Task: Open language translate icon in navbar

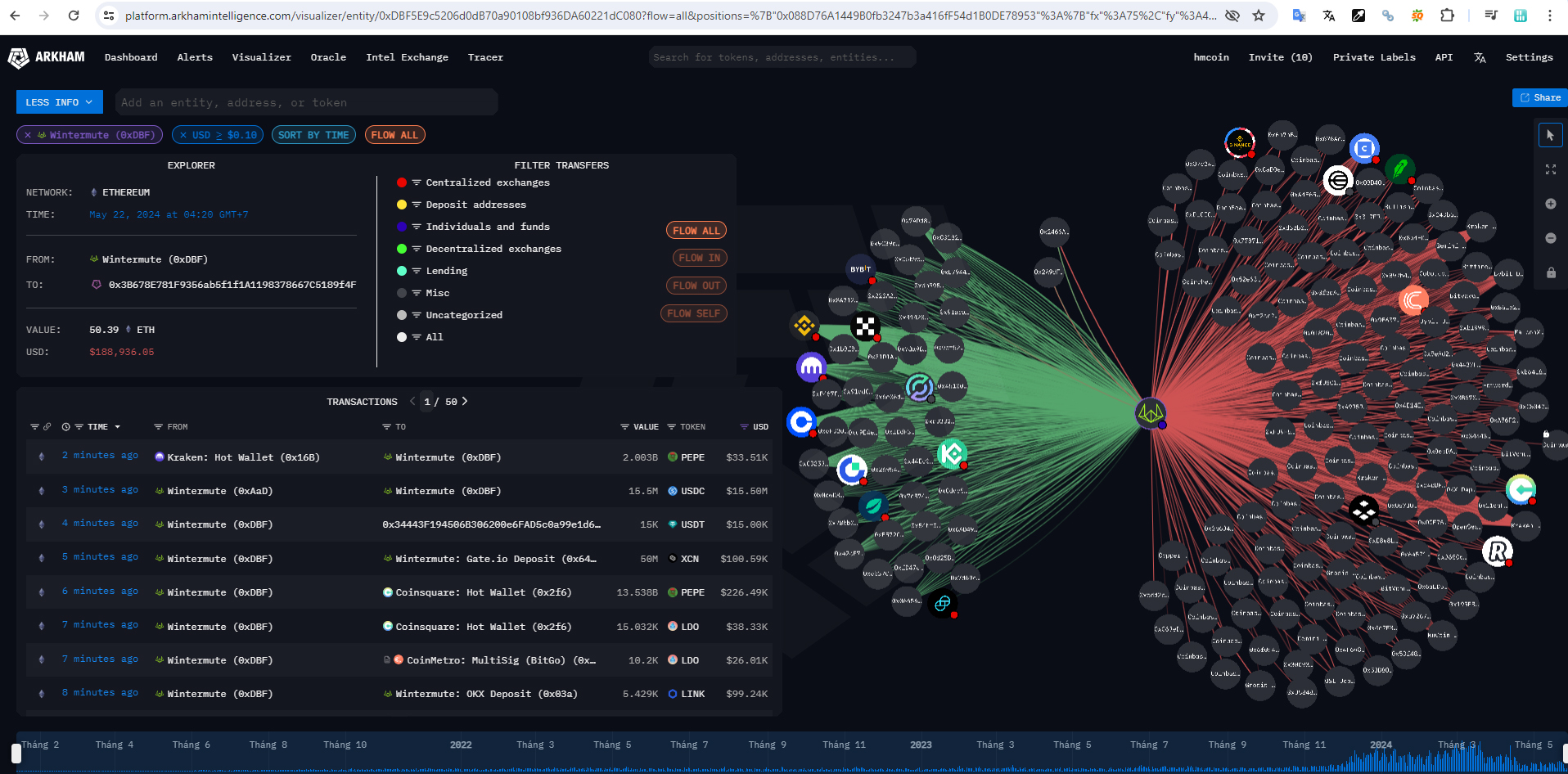Action: (x=1480, y=58)
